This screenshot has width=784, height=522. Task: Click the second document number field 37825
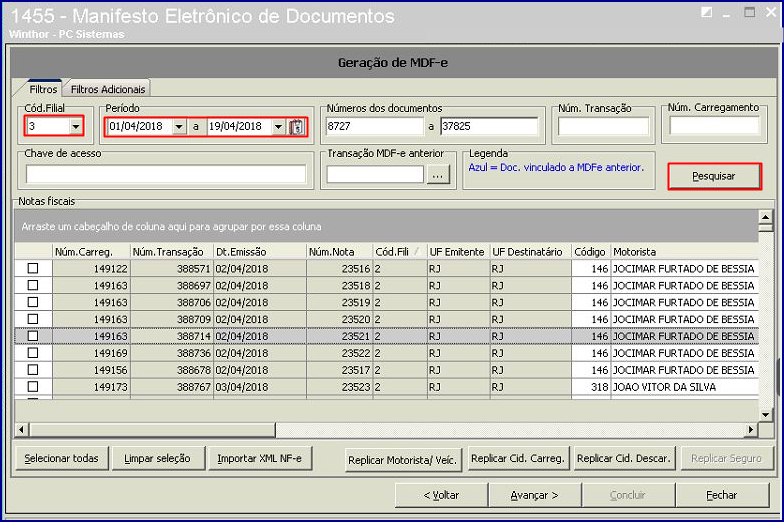coord(489,126)
